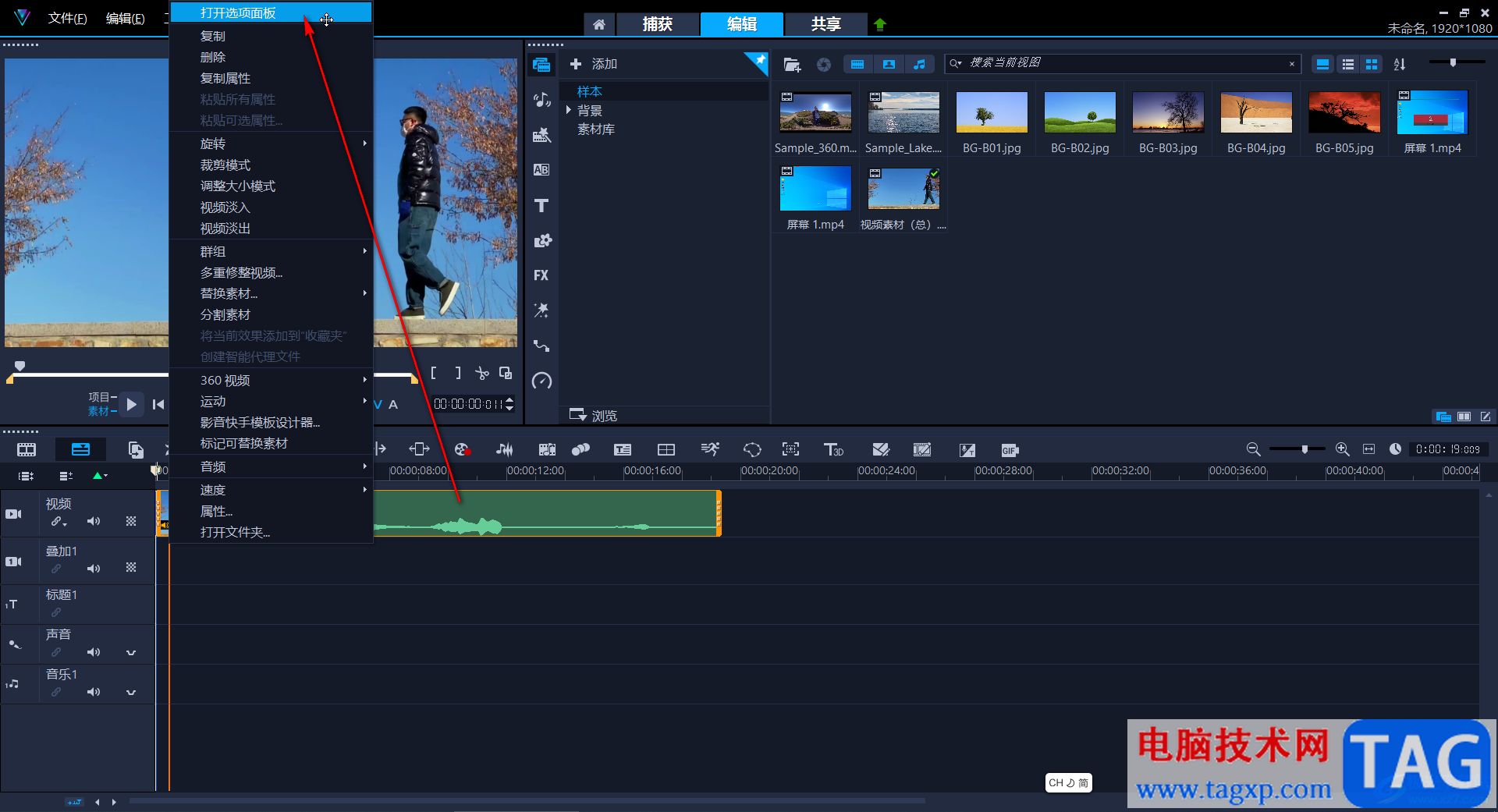Expand the 背景 folder in library tree

pyautogui.click(x=569, y=110)
